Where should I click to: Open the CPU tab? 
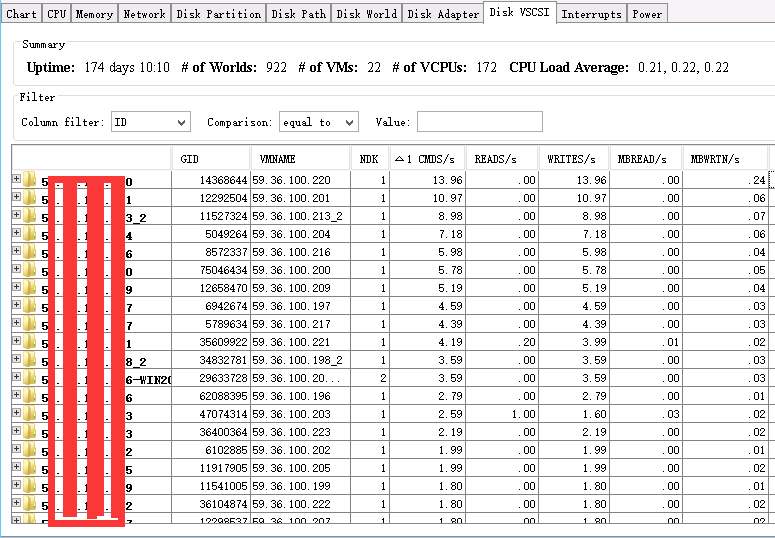(x=56, y=14)
